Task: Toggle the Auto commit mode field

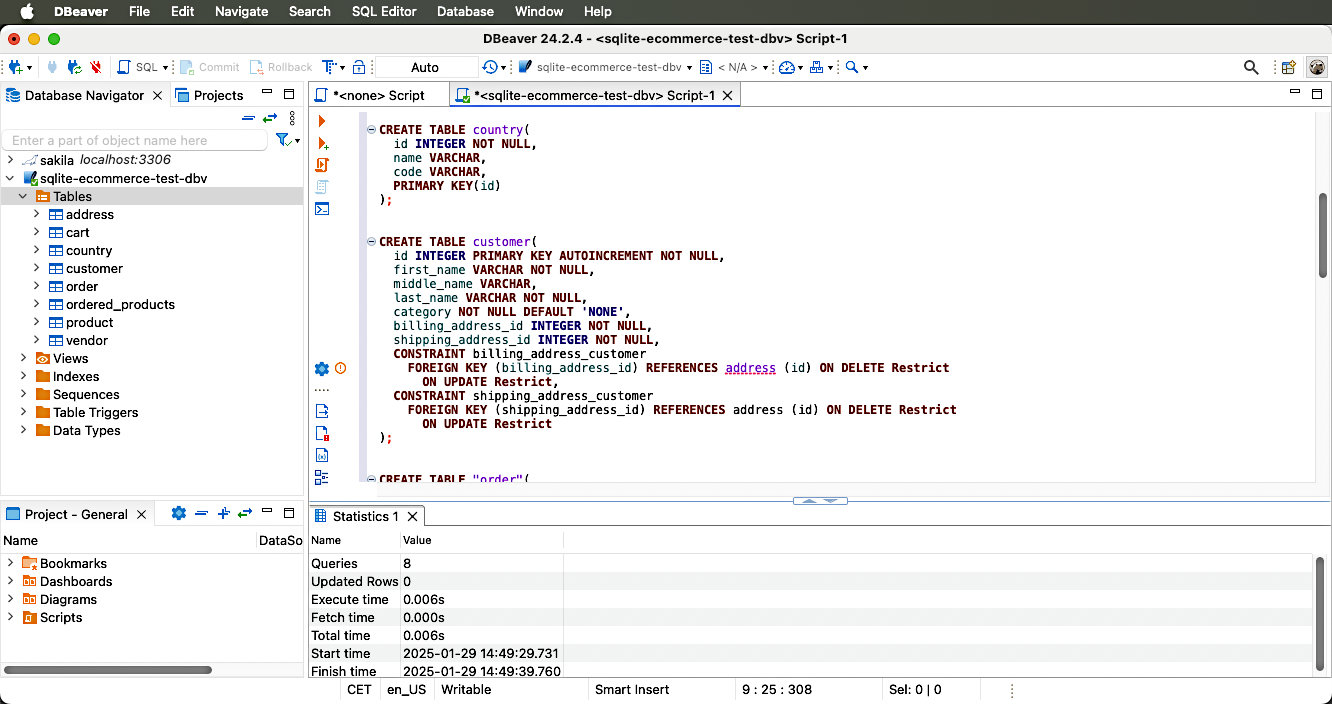Action: click(425, 67)
